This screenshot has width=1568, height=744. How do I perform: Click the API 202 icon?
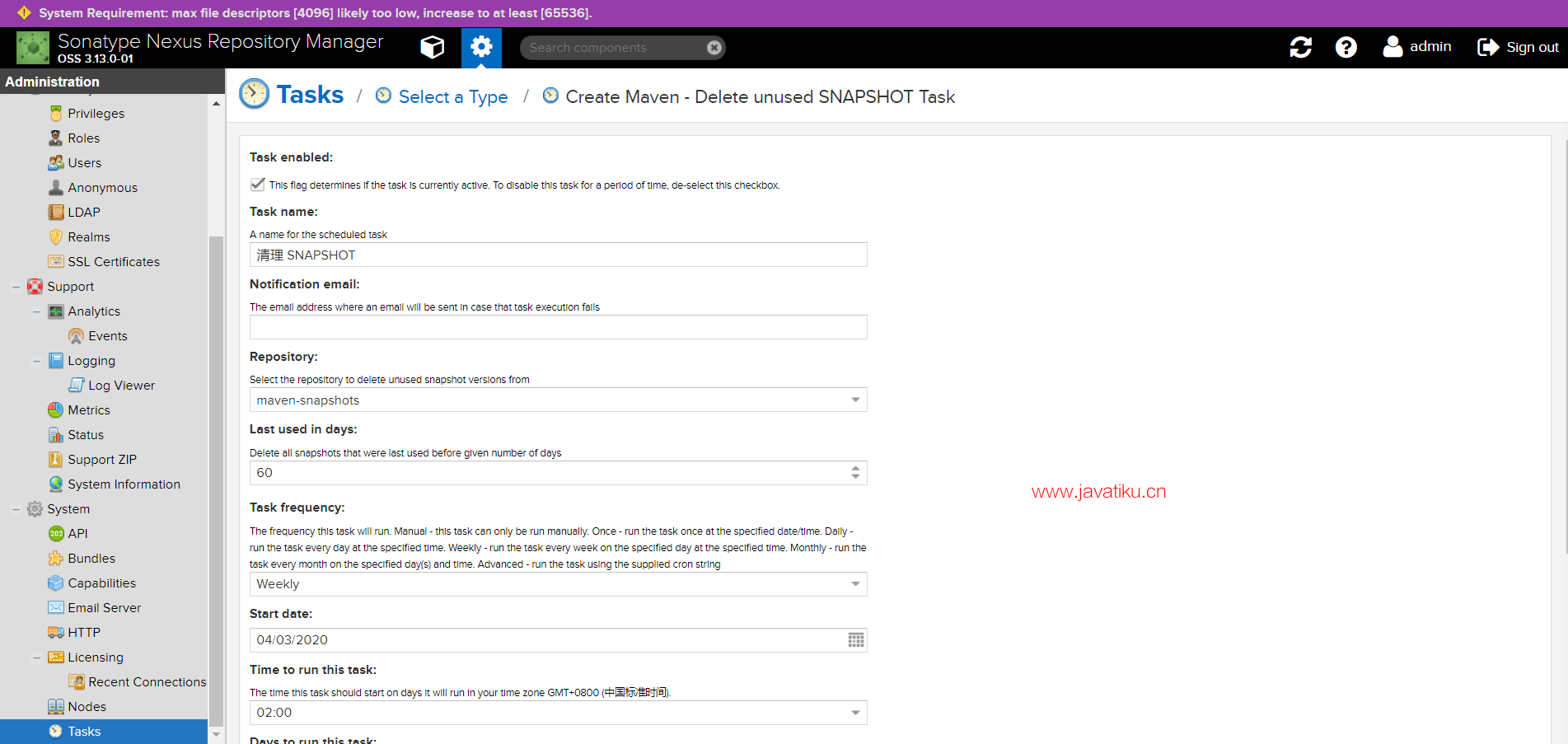(56, 533)
